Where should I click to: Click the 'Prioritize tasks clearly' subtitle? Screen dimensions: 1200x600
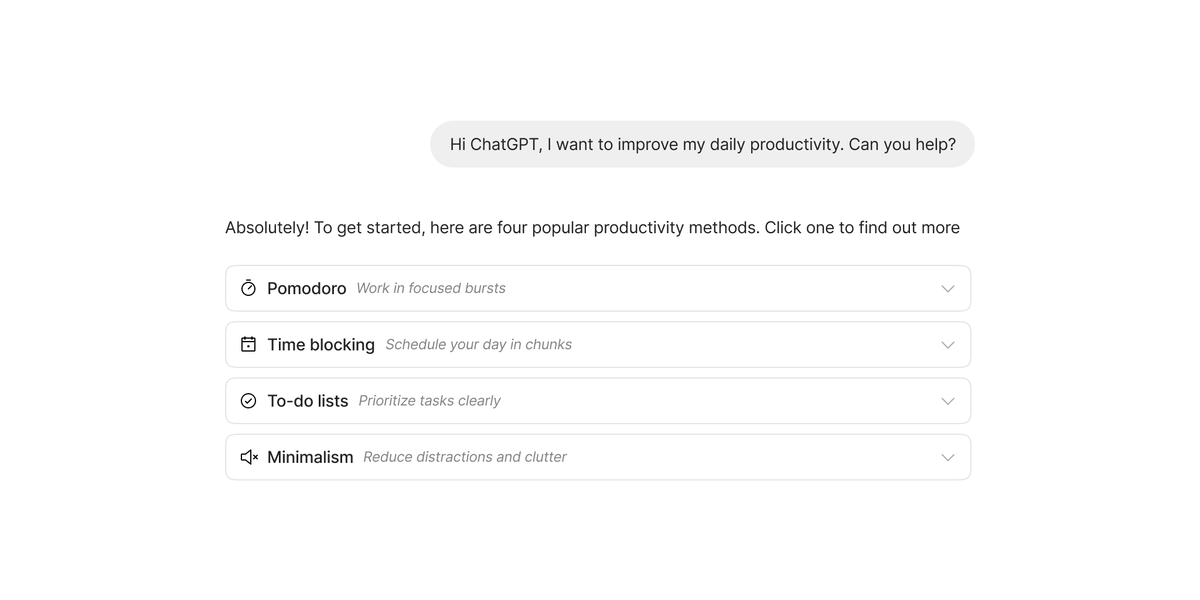(x=430, y=401)
